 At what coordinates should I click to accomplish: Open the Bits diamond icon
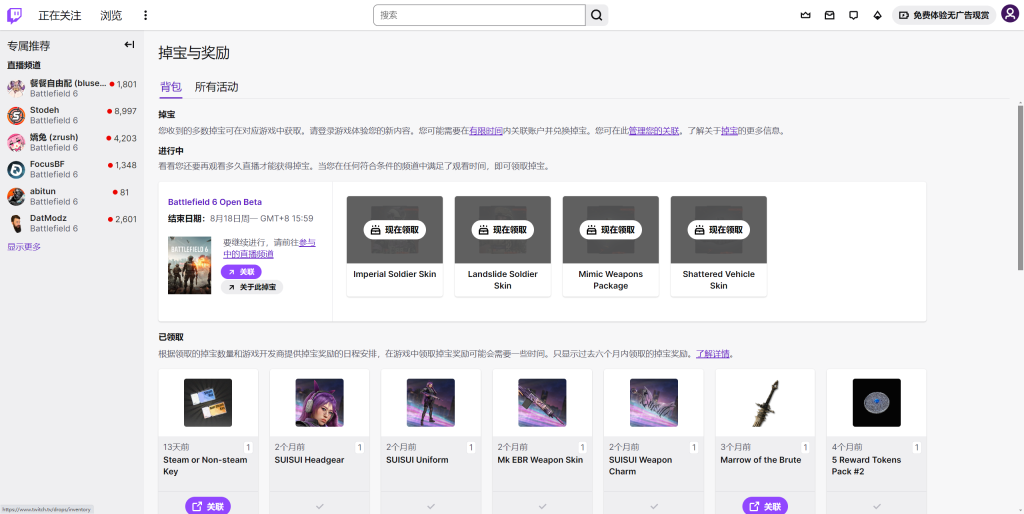pyautogui.click(x=877, y=15)
